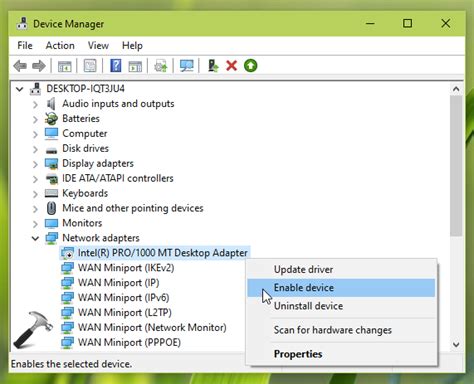Viewport: 474px width, 384px height.
Task: Click the Keyboards category icon
Action: coord(51,193)
